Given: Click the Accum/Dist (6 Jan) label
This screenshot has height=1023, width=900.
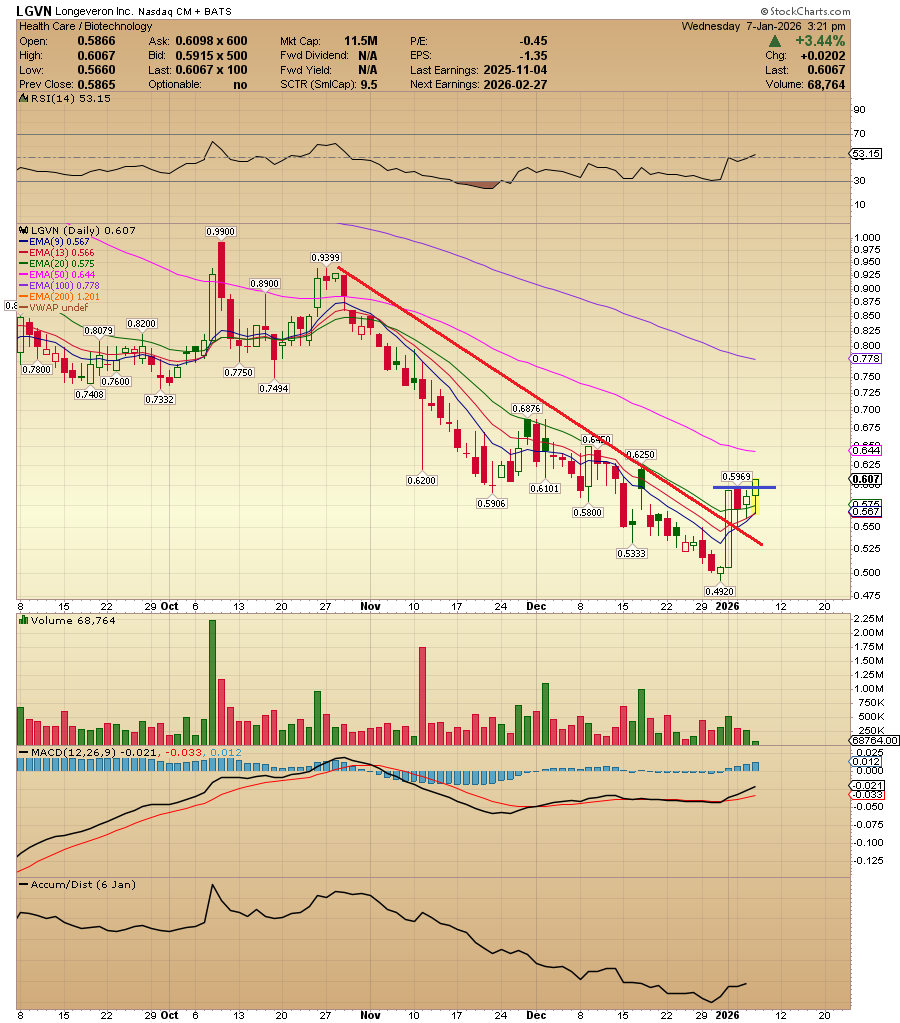Looking at the screenshot, I should pyautogui.click(x=83, y=885).
